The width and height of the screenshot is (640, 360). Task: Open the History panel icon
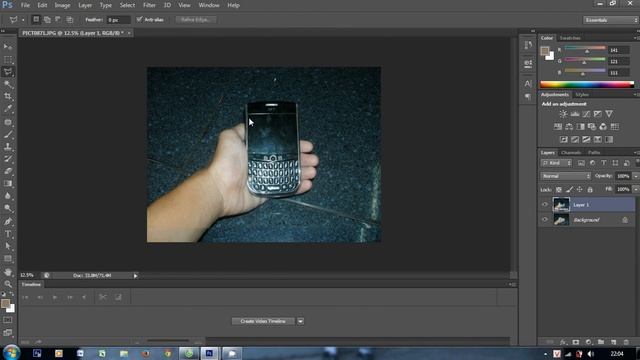528,45
